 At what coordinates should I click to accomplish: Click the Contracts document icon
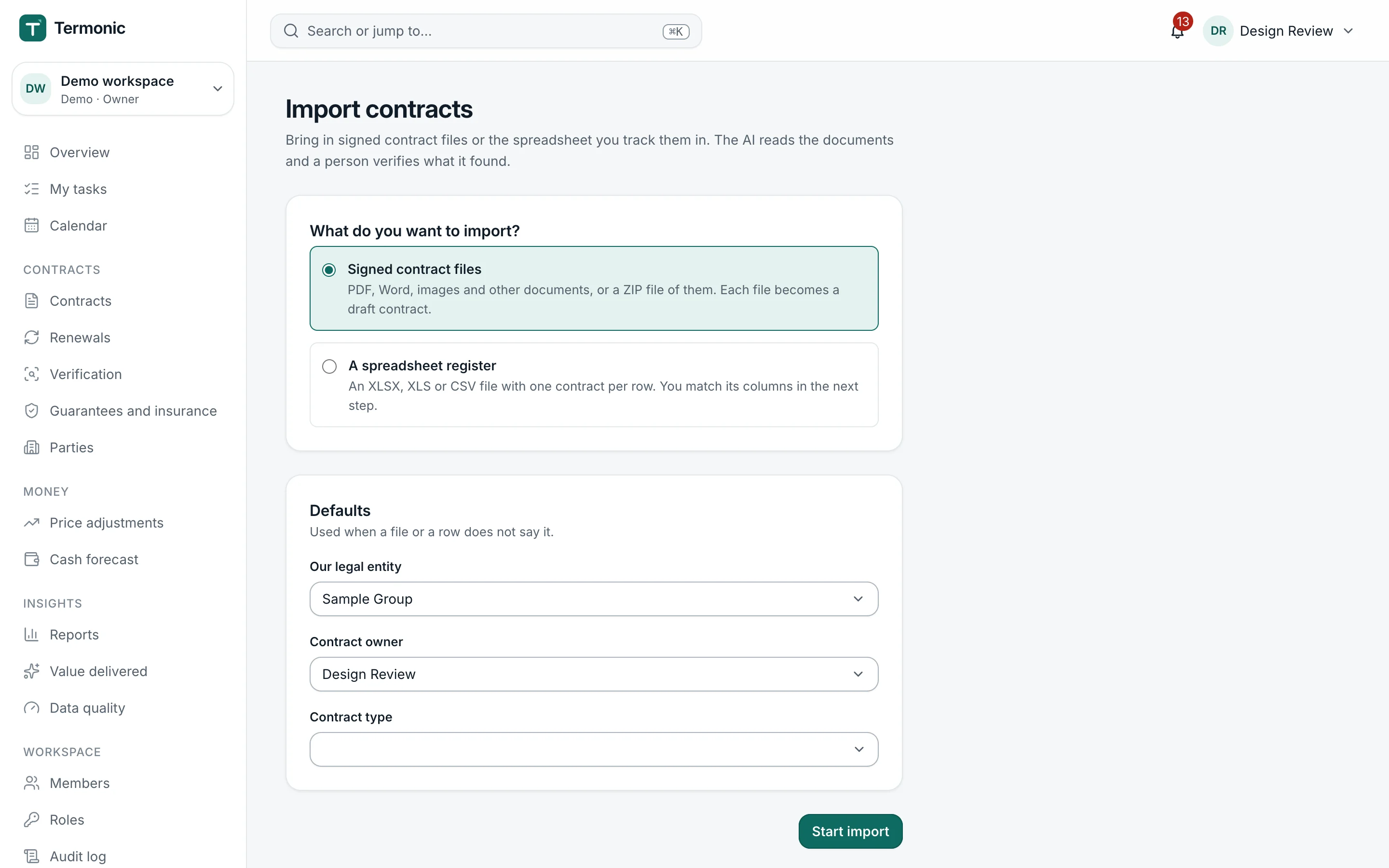(31, 301)
